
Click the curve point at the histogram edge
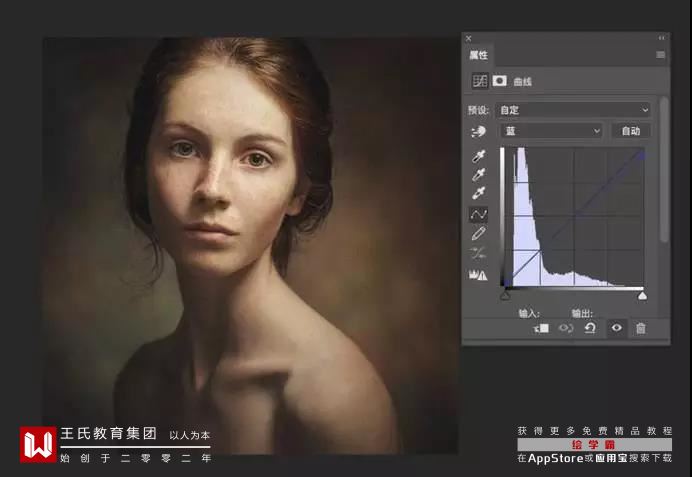pos(540,252)
